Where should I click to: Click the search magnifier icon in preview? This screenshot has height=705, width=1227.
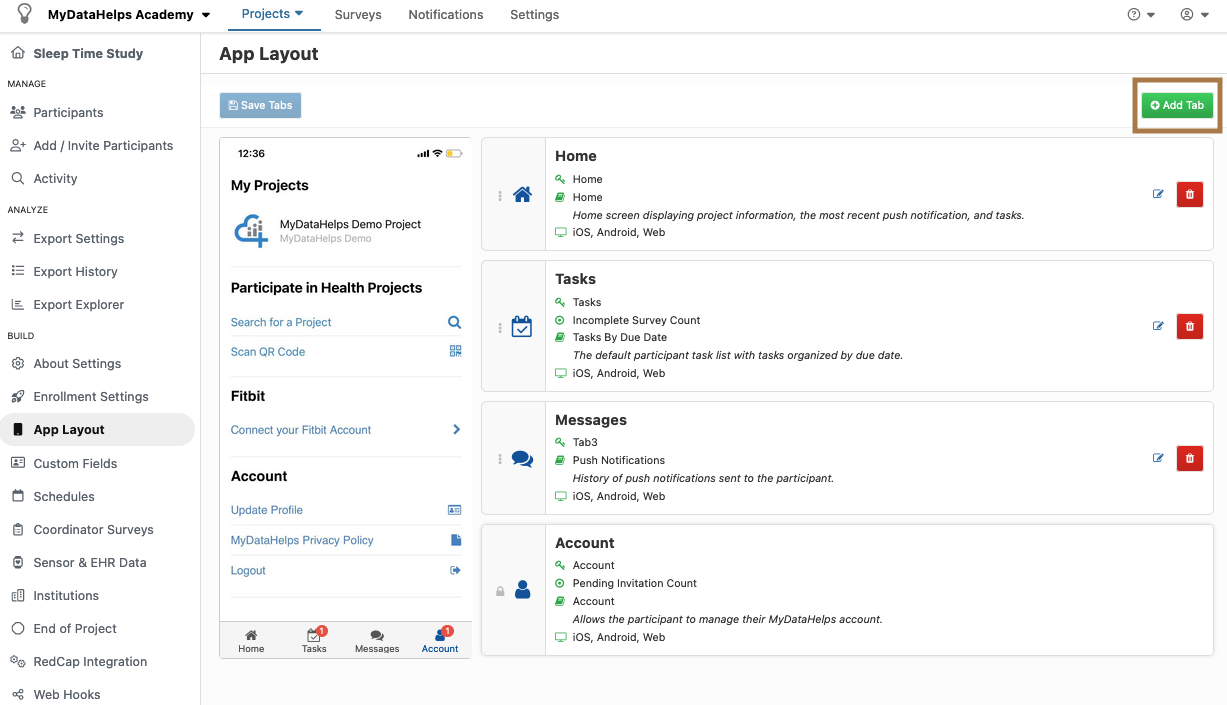455,322
